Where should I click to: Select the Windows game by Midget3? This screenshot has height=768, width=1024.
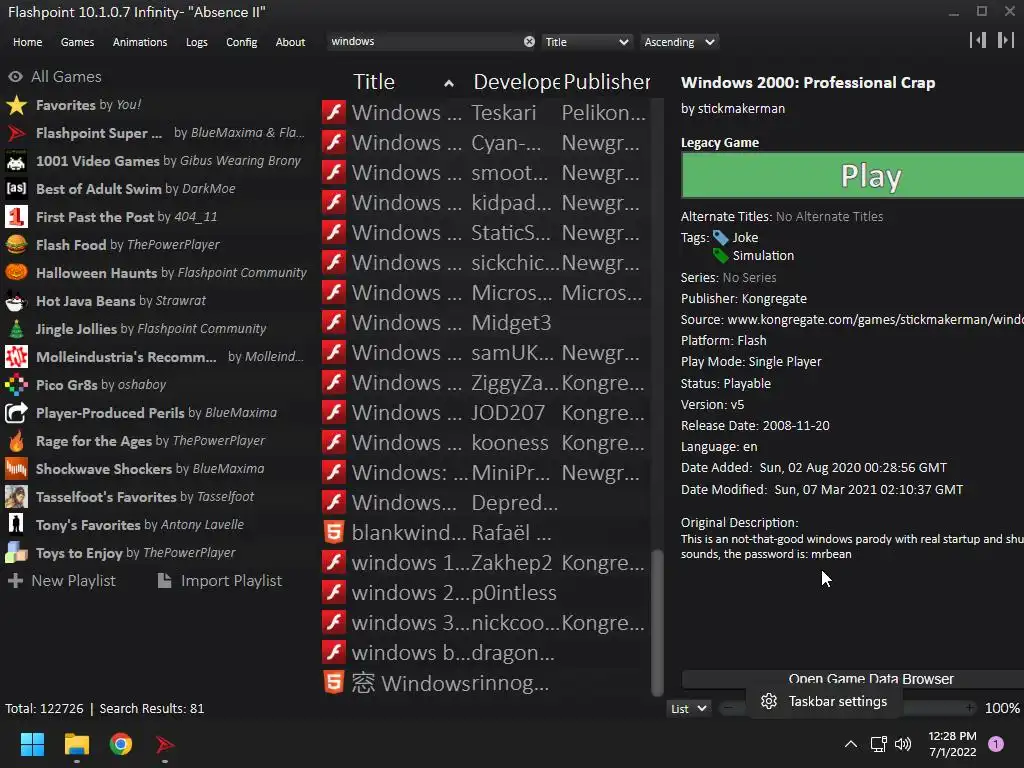[x=485, y=323]
